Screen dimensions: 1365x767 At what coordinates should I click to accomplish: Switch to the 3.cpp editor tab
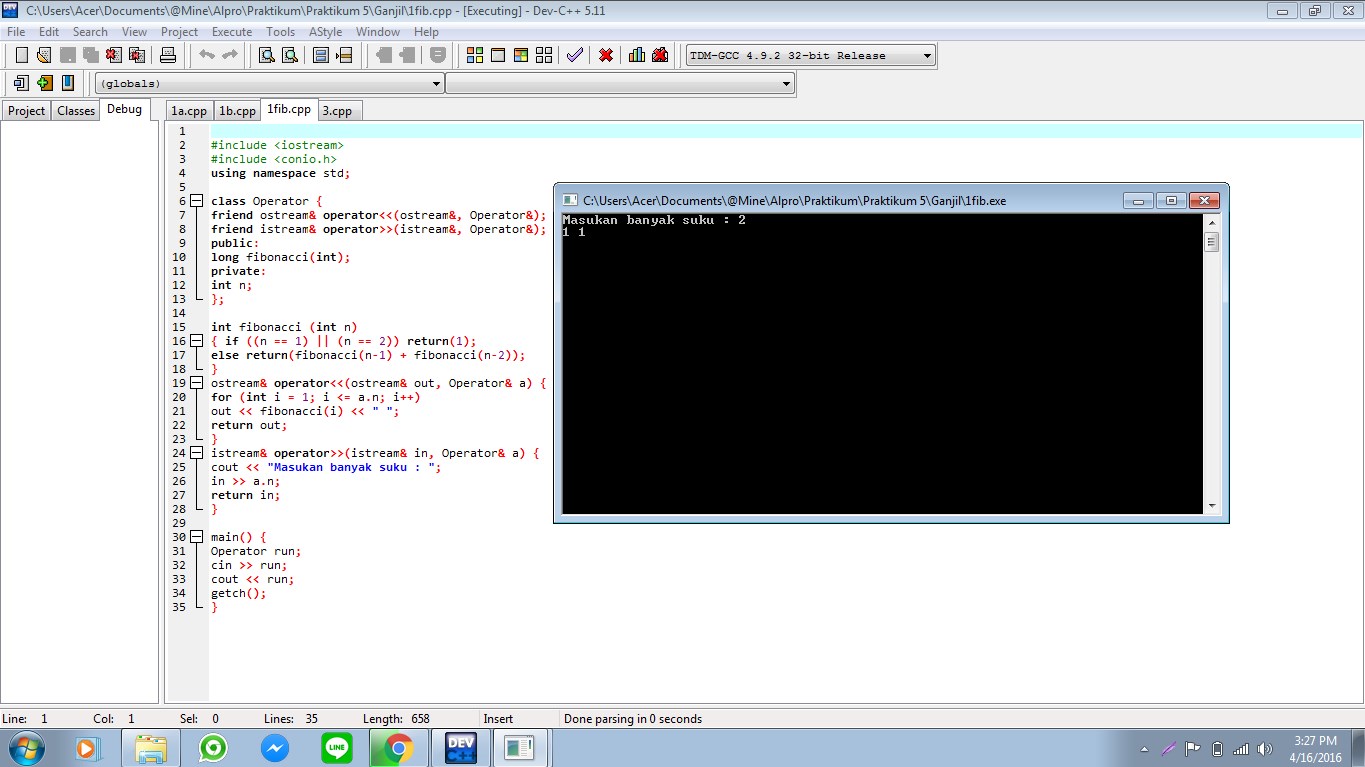coord(337,111)
